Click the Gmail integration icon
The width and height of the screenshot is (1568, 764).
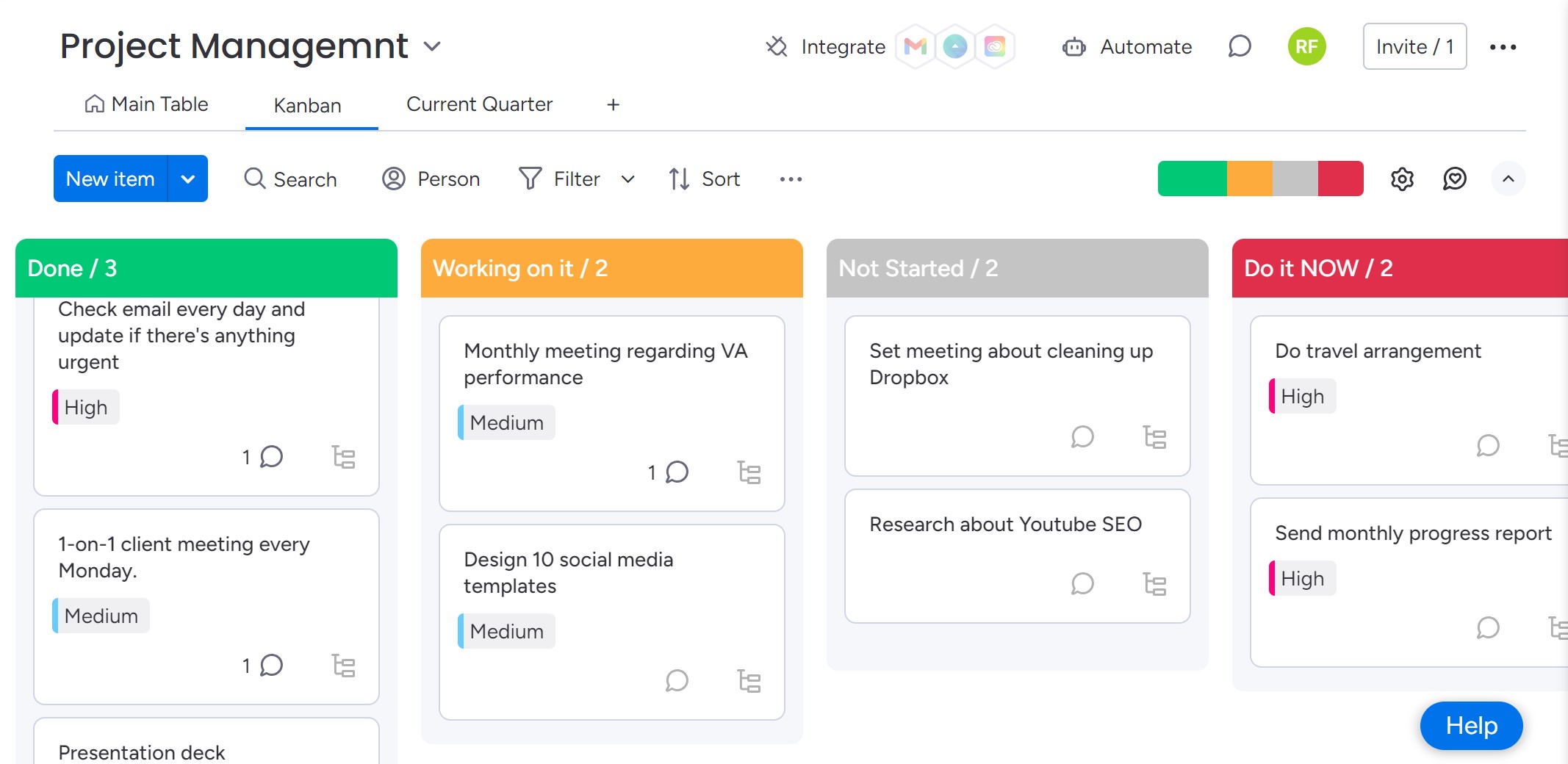[915, 47]
